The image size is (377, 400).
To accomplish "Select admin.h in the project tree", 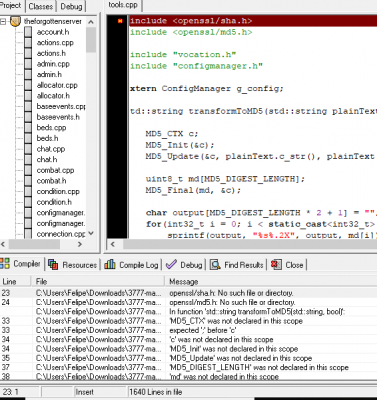I will tap(49, 75).
